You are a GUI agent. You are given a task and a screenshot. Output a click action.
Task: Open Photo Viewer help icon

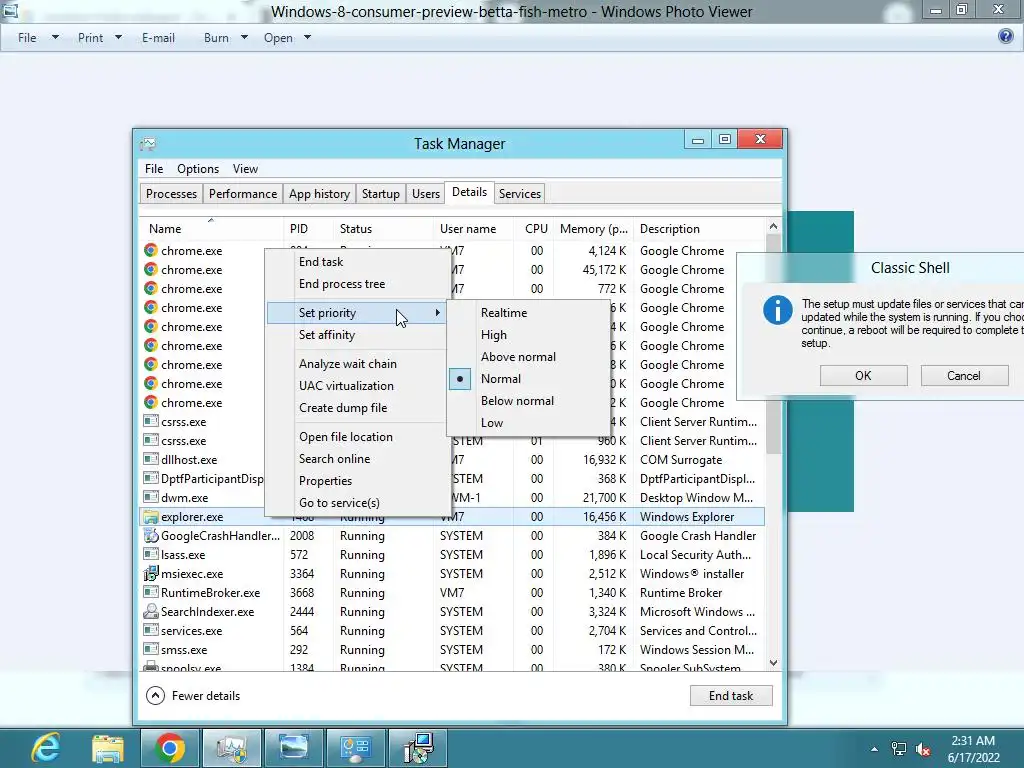coord(1006,37)
